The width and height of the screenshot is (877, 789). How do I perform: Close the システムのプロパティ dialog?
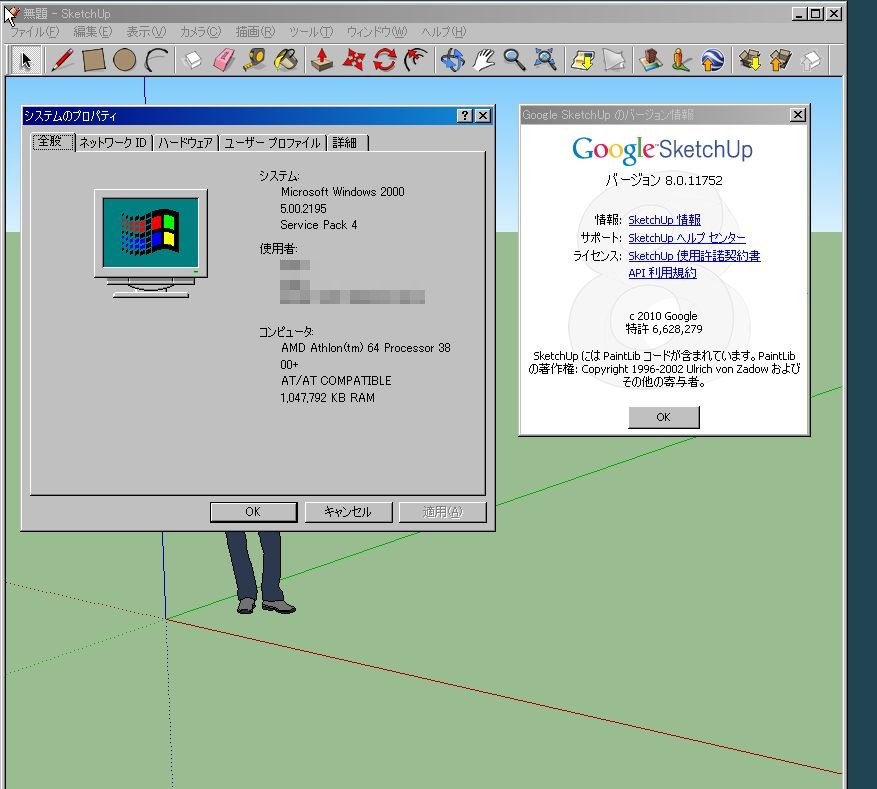tap(483, 116)
